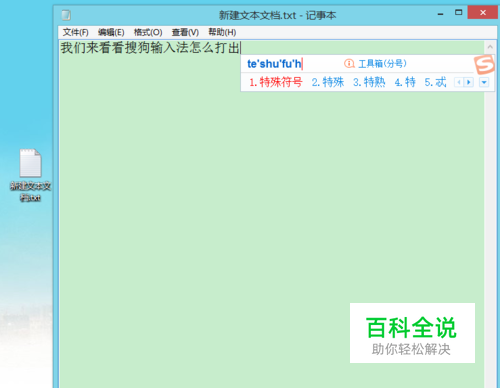The height and width of the screenshot is (388, 500).
Task: Maximize the Notepad window
Action: pyautogui.click(x=459, y=13)
